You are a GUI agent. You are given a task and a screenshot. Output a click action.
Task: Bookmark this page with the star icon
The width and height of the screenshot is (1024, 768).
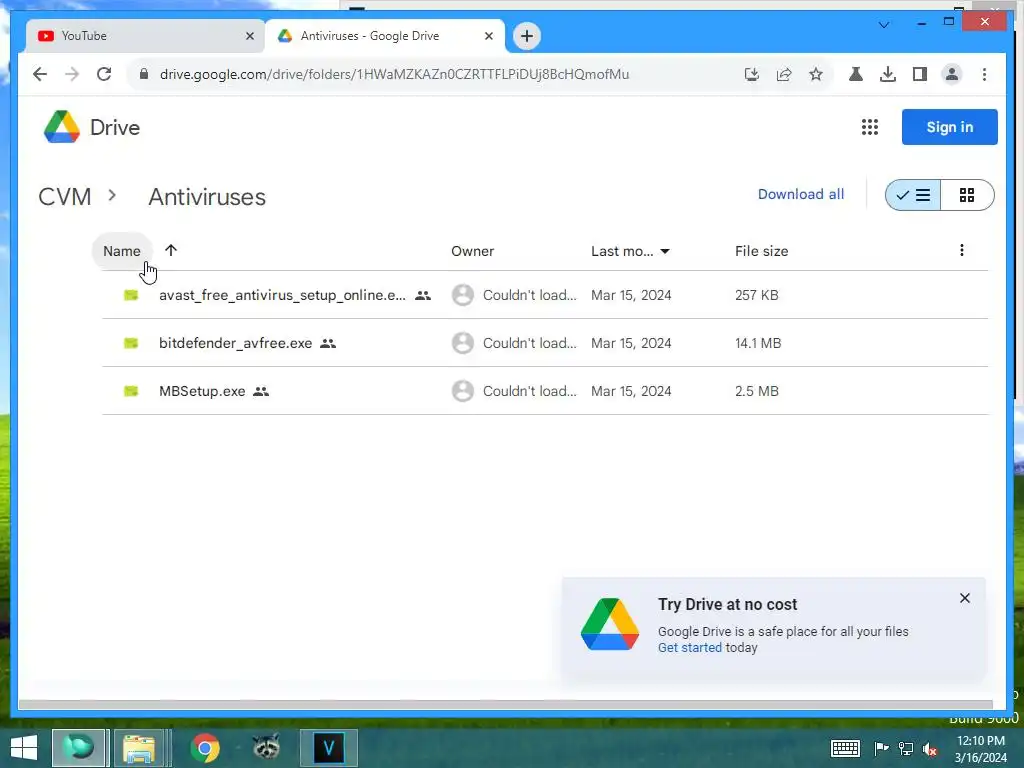point(816,74)
